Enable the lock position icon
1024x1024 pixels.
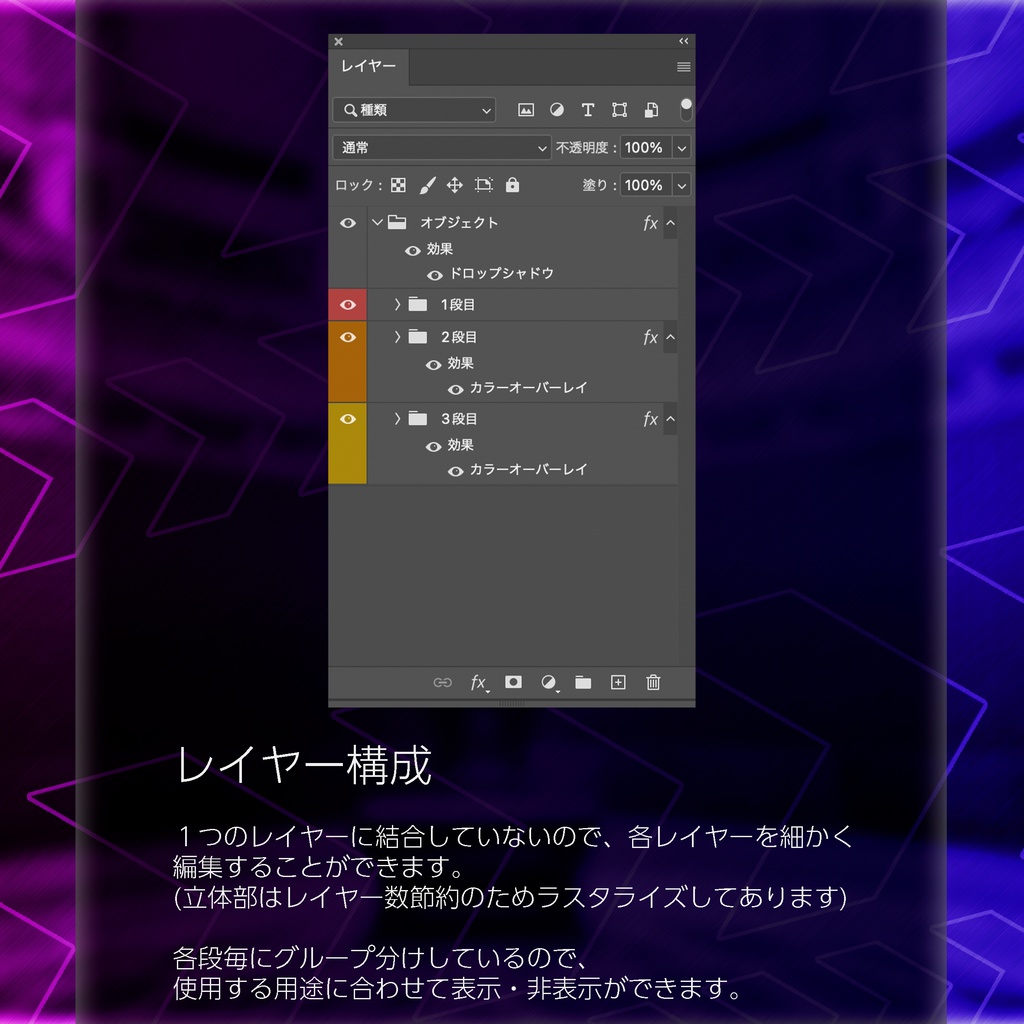click(453, 184)
